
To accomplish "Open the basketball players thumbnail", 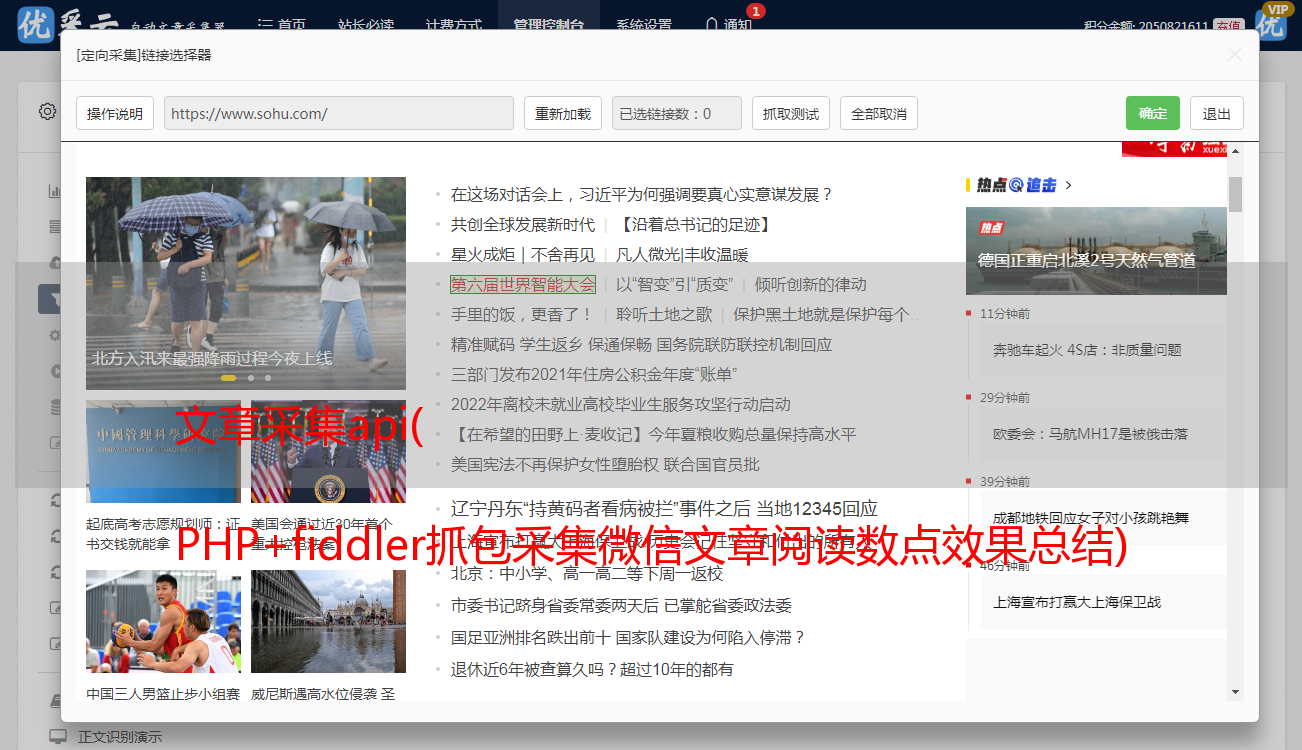I will pos(163,621).
